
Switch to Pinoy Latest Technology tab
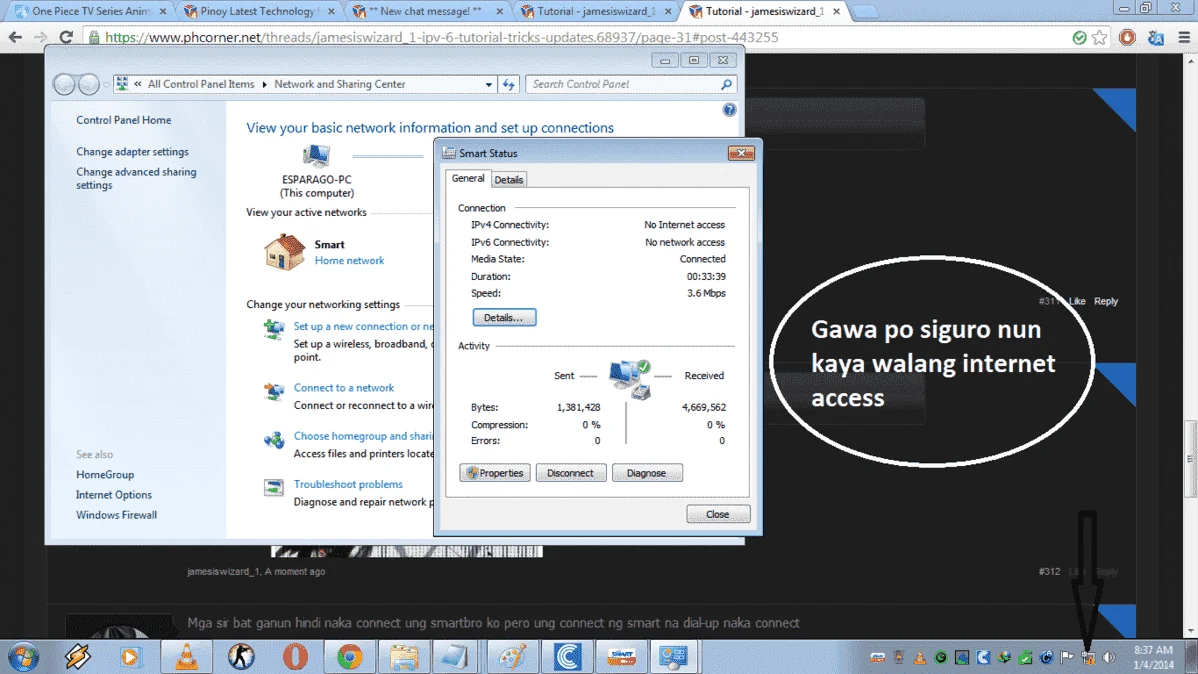click(x=260, y=11)
